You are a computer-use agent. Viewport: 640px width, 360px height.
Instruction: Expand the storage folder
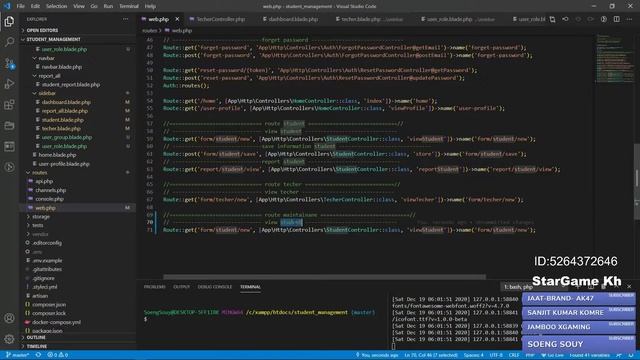pyautogui.click(x=41, y=216)
